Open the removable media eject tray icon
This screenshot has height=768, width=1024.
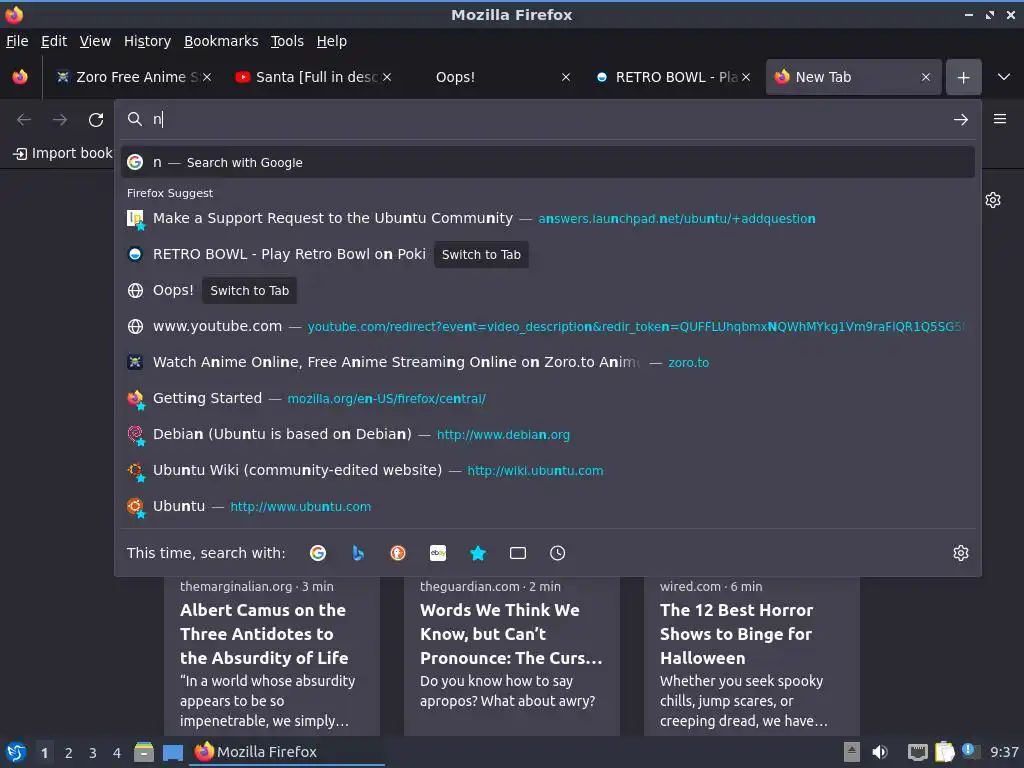[852, 752]
